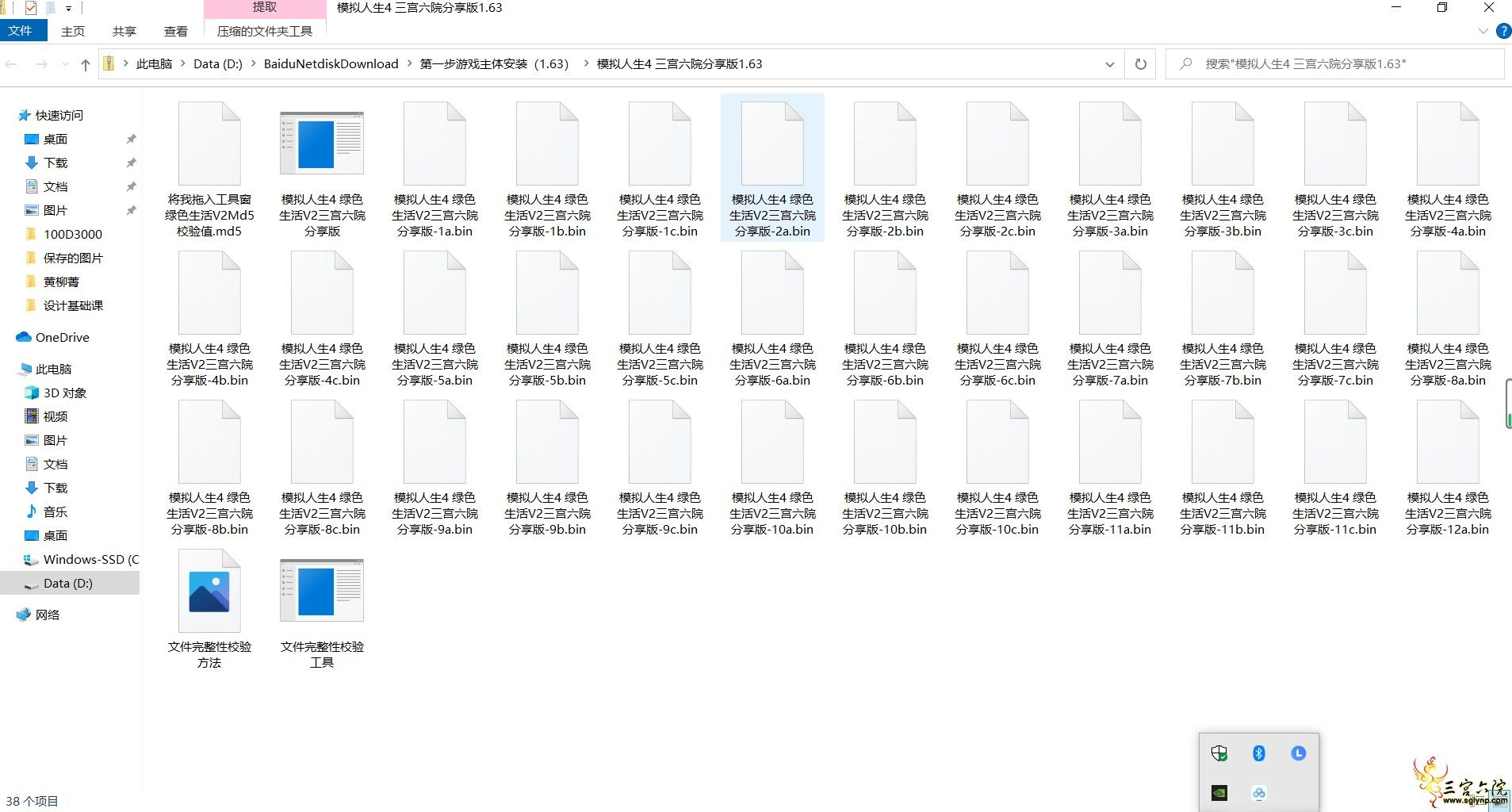1512x812 pixels.
Task: Select 文件完整性校验工具 application icon
Action: 322,591
